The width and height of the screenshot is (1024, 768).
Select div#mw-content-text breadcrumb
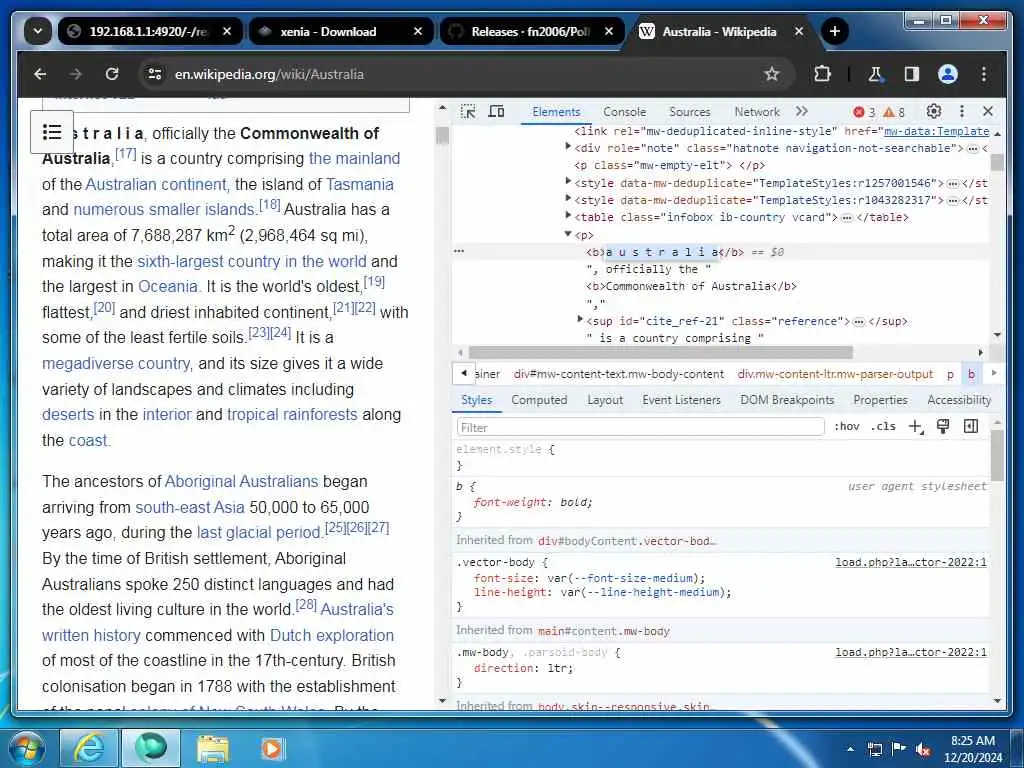tap(618, 374)
